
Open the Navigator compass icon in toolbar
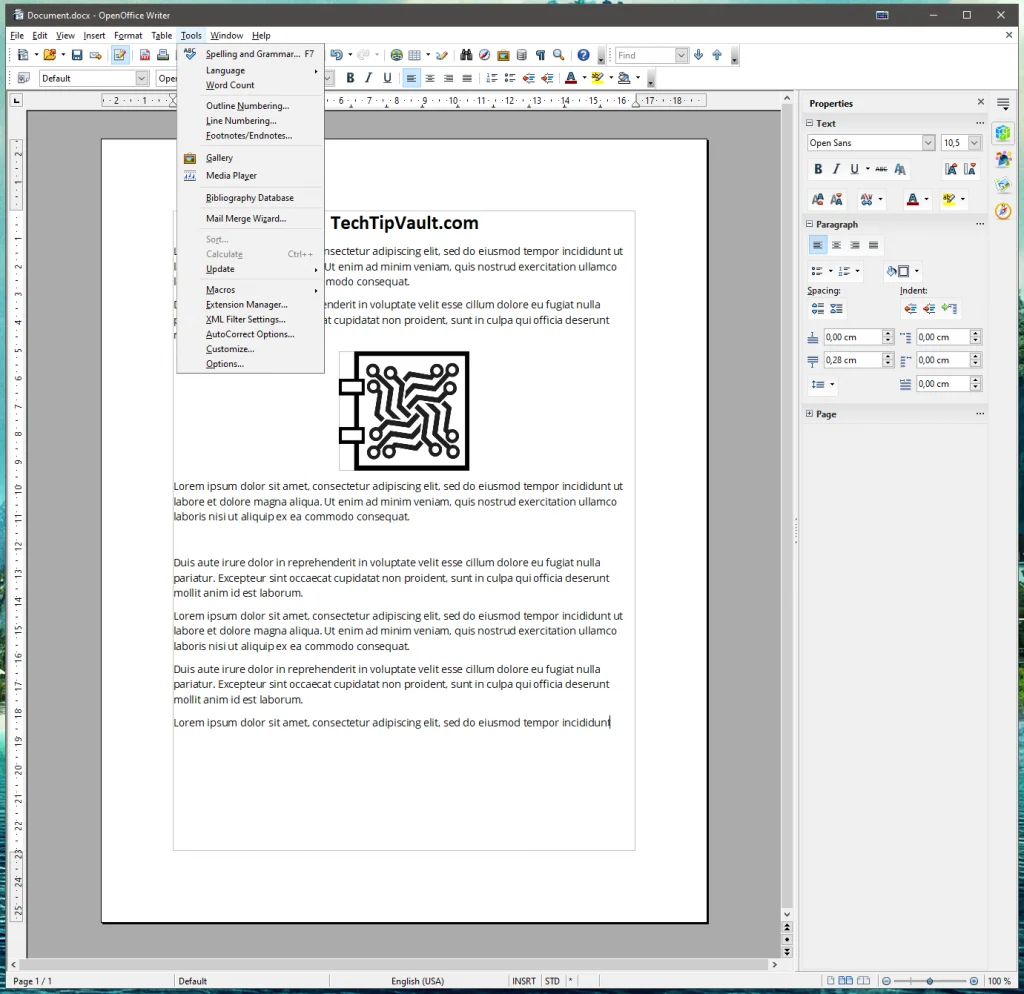484,56
